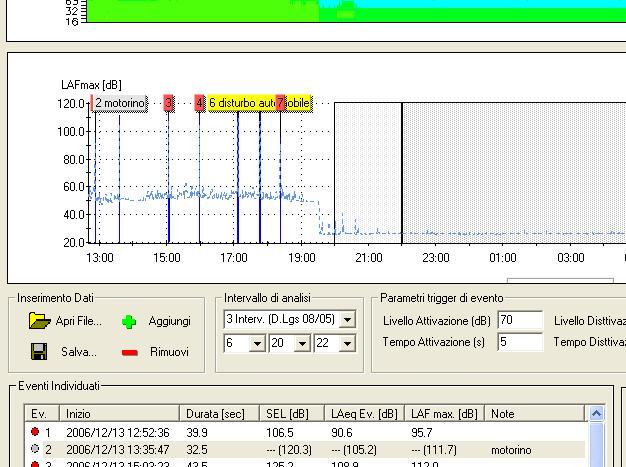The width and height of the screenshot is (626, 467).
Task: Select the row starting 2006/12/13 12:52:36
Action: click(305, 433)
